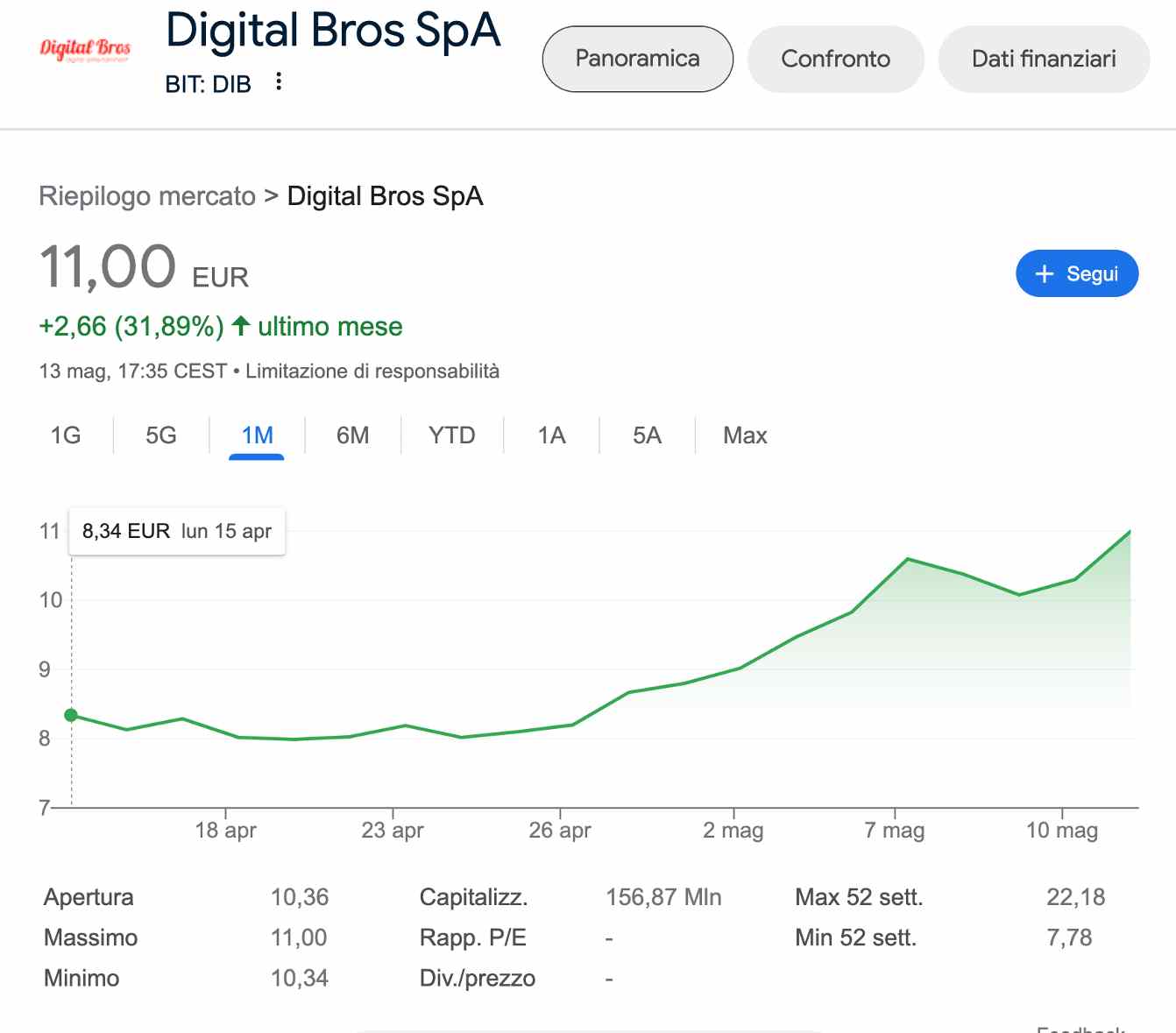Click the Min 52 sett. label

[855, 937]
